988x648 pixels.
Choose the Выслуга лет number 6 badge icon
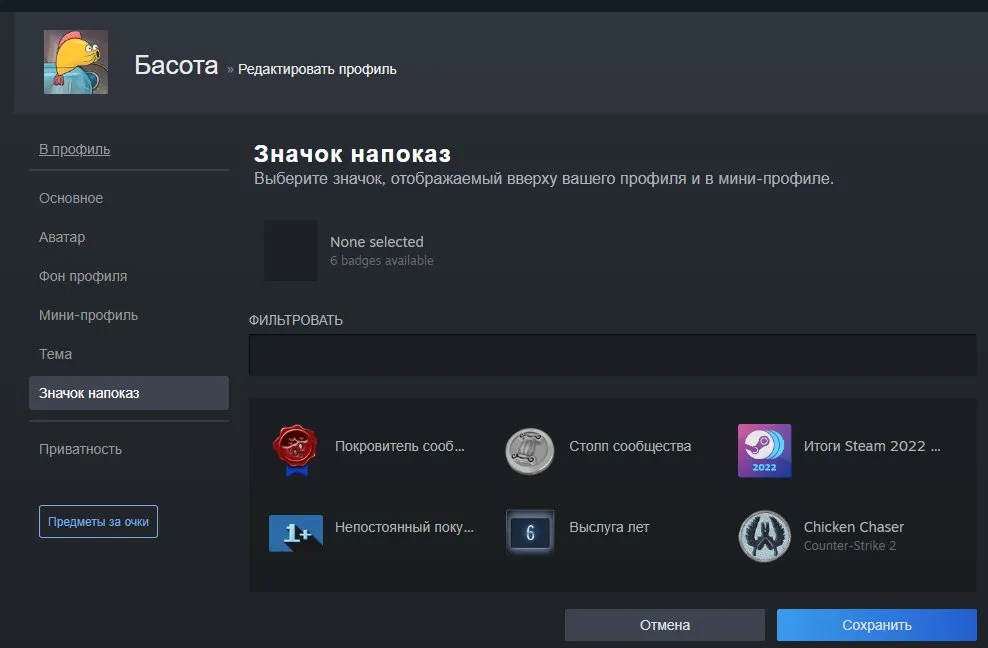pos(531,533)
